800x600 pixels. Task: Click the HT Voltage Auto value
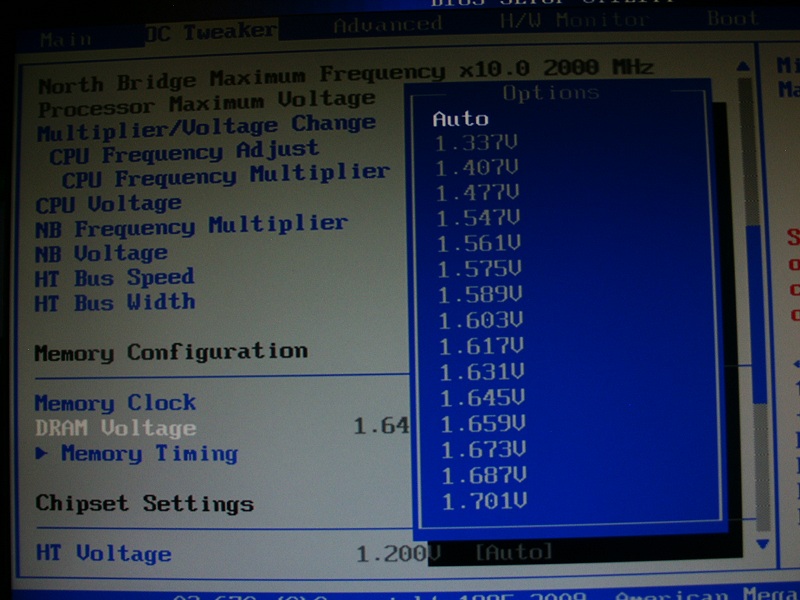(513, 552)
